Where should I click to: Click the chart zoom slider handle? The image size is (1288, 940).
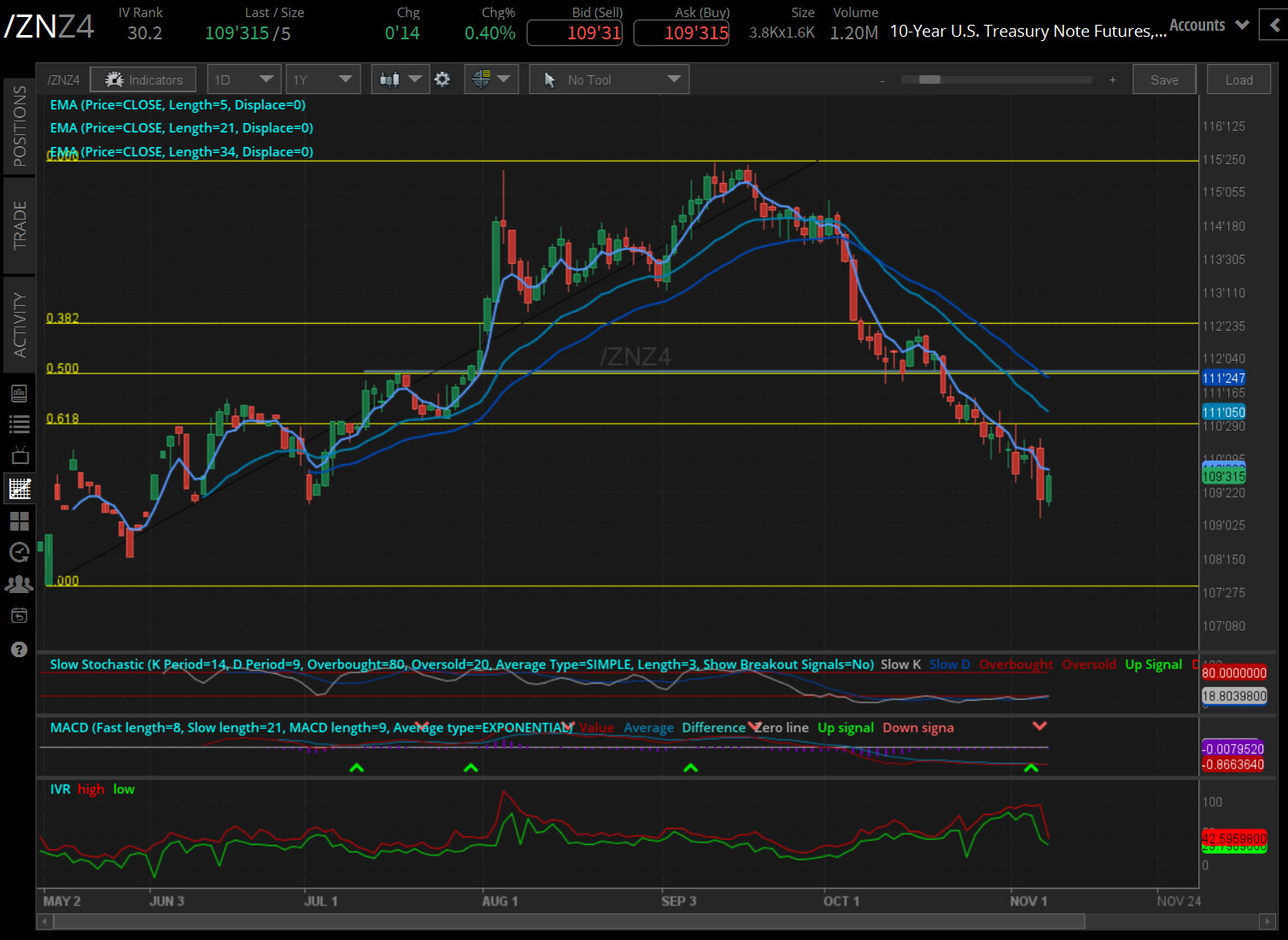[929, 79]
